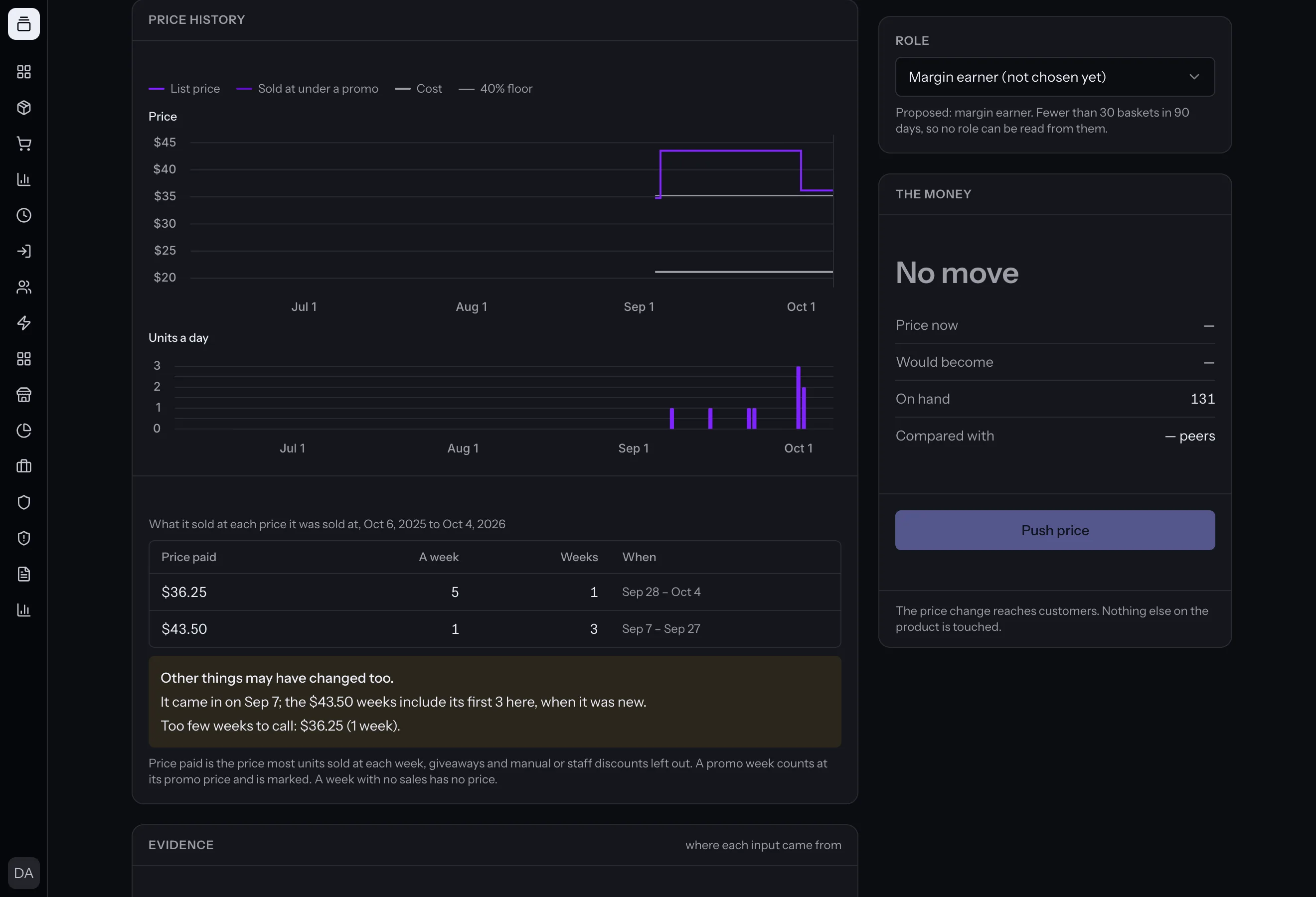The height and width of the screenshot is (897, 1316).
Task: Click the On hand value 131
Action: point(1202,399)
